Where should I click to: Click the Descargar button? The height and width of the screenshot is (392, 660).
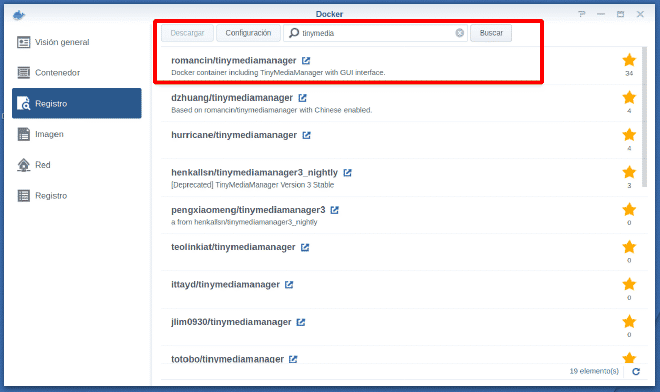tap(187, 33)
